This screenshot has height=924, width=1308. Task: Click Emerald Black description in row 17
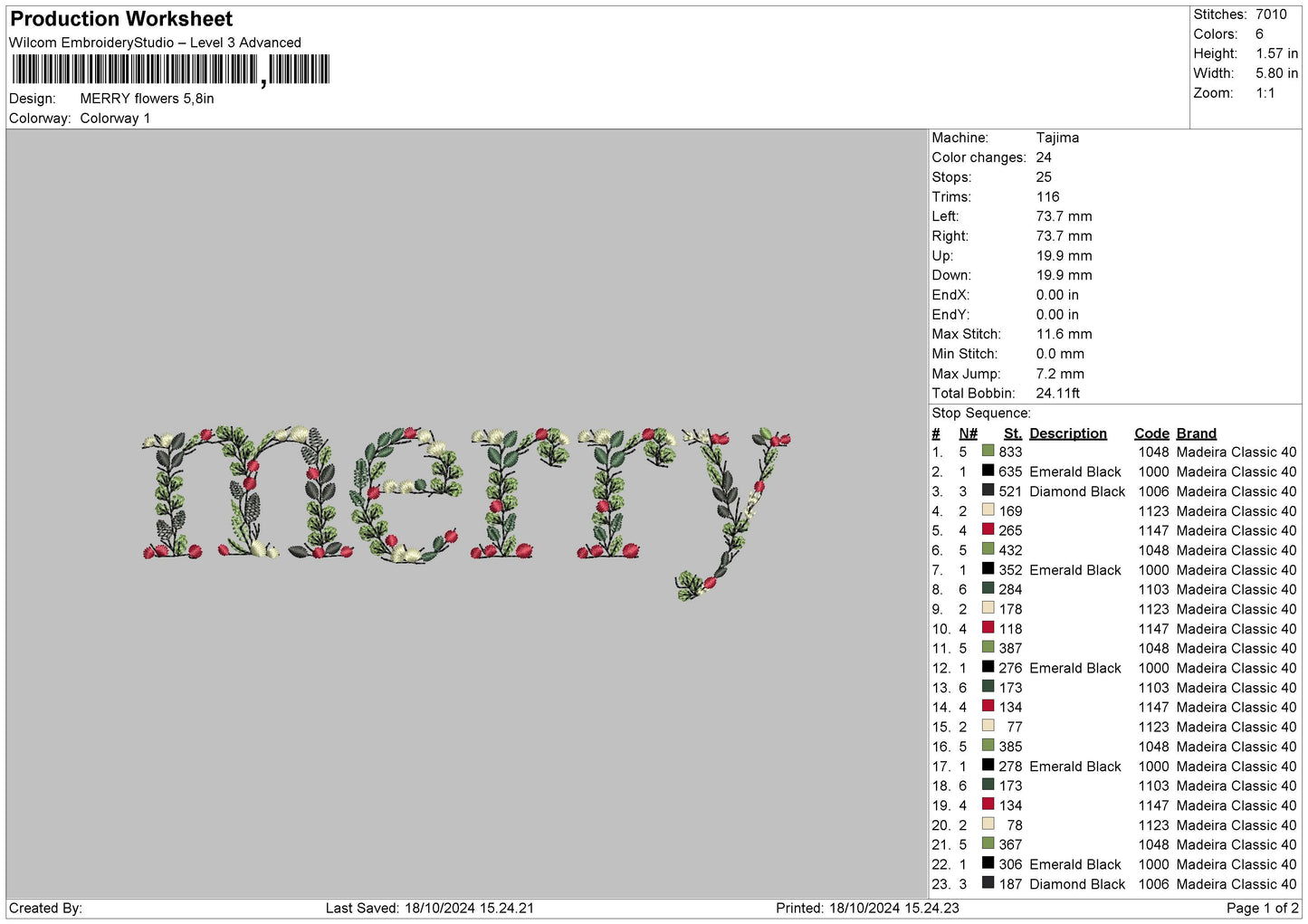(x=1075, y=767)
